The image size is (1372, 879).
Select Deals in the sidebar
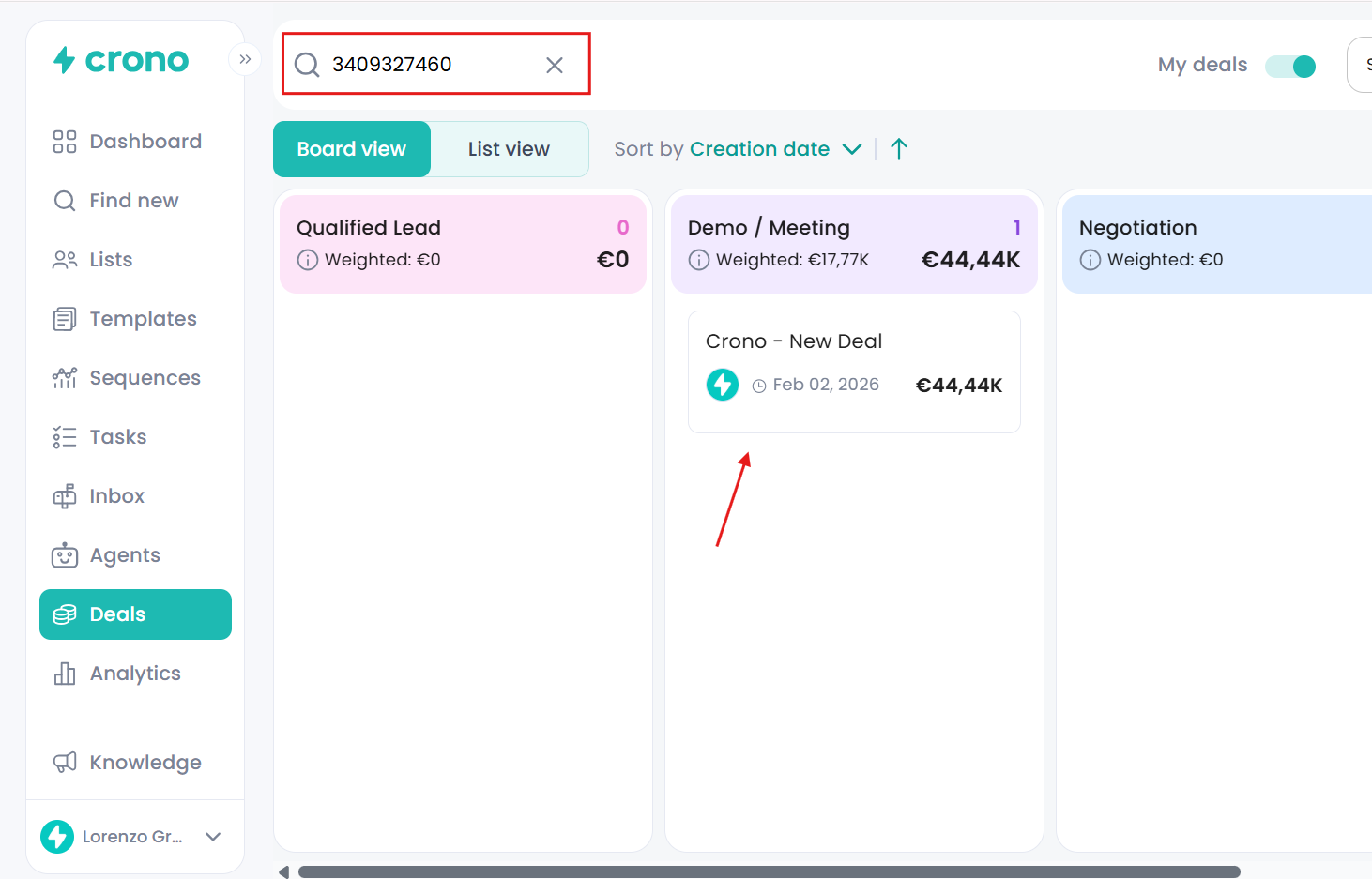pos(135,614)
